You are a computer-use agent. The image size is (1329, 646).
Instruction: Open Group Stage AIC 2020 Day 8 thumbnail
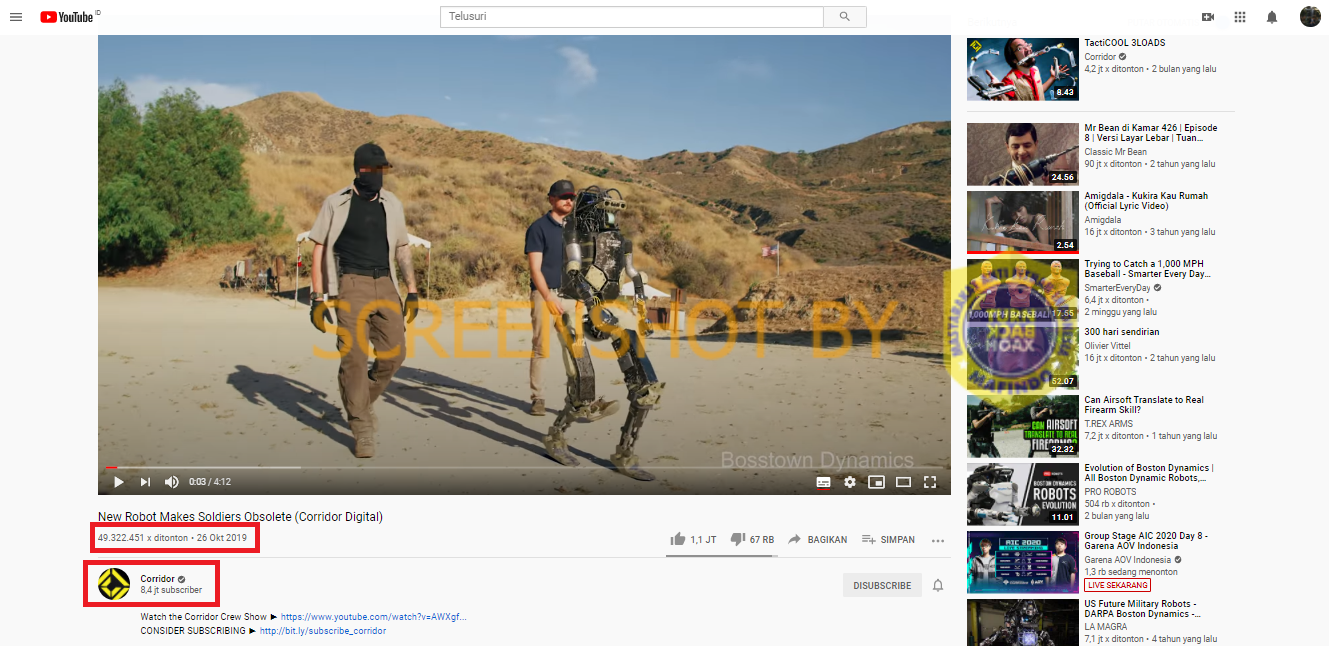coord(1021,562)
